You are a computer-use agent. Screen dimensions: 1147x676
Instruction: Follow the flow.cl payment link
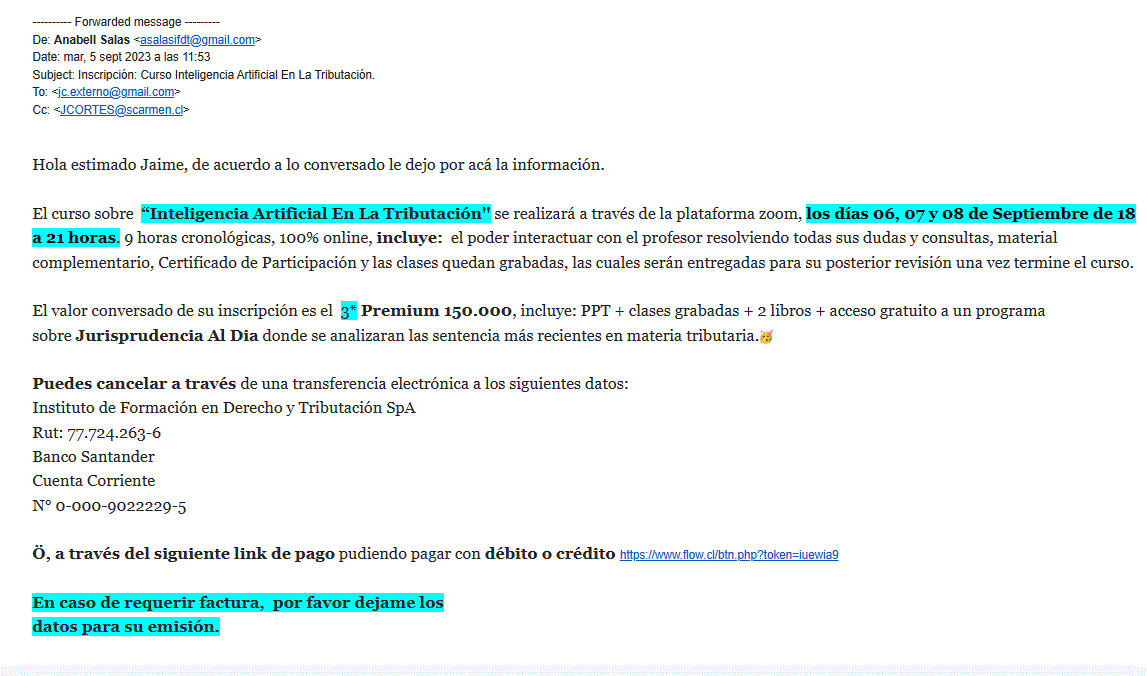pyautogui.click(x=728, y=555)
